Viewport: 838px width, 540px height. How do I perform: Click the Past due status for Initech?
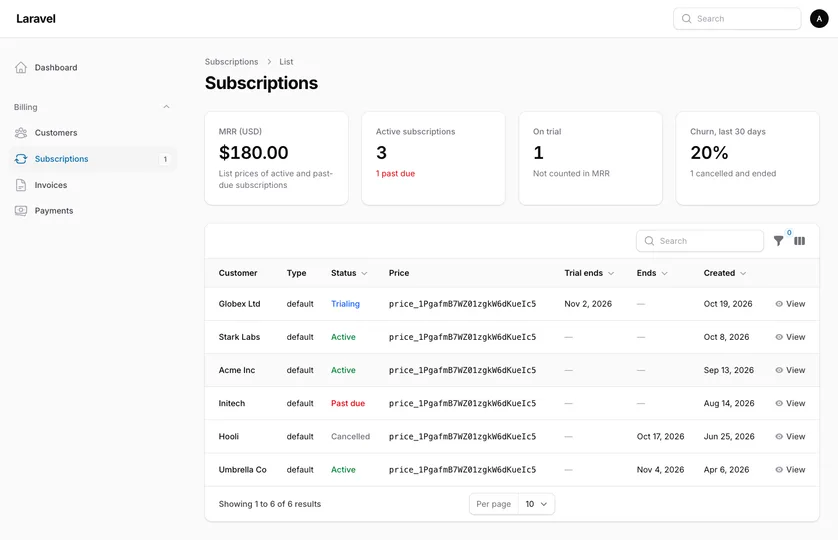point(348,403)
